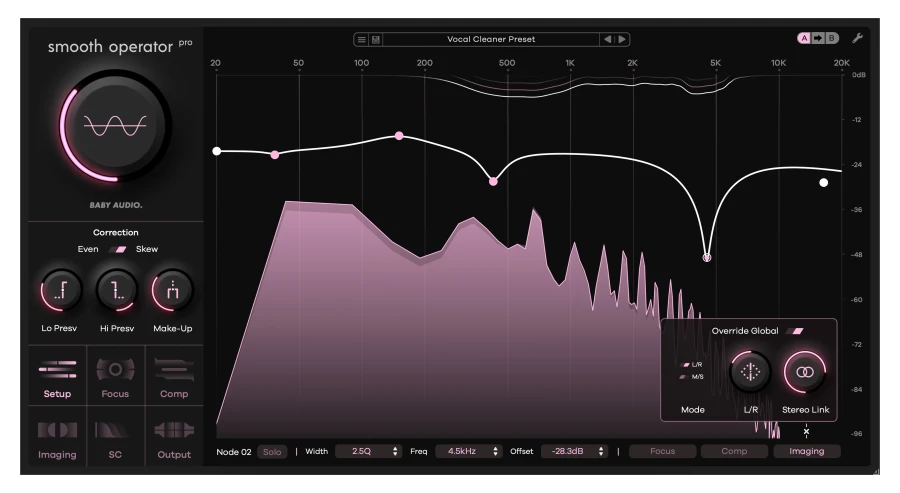The height and width of the screenshot is (493, 900).
Task: Open the SC sidechain tab
Action: (115, 437)
